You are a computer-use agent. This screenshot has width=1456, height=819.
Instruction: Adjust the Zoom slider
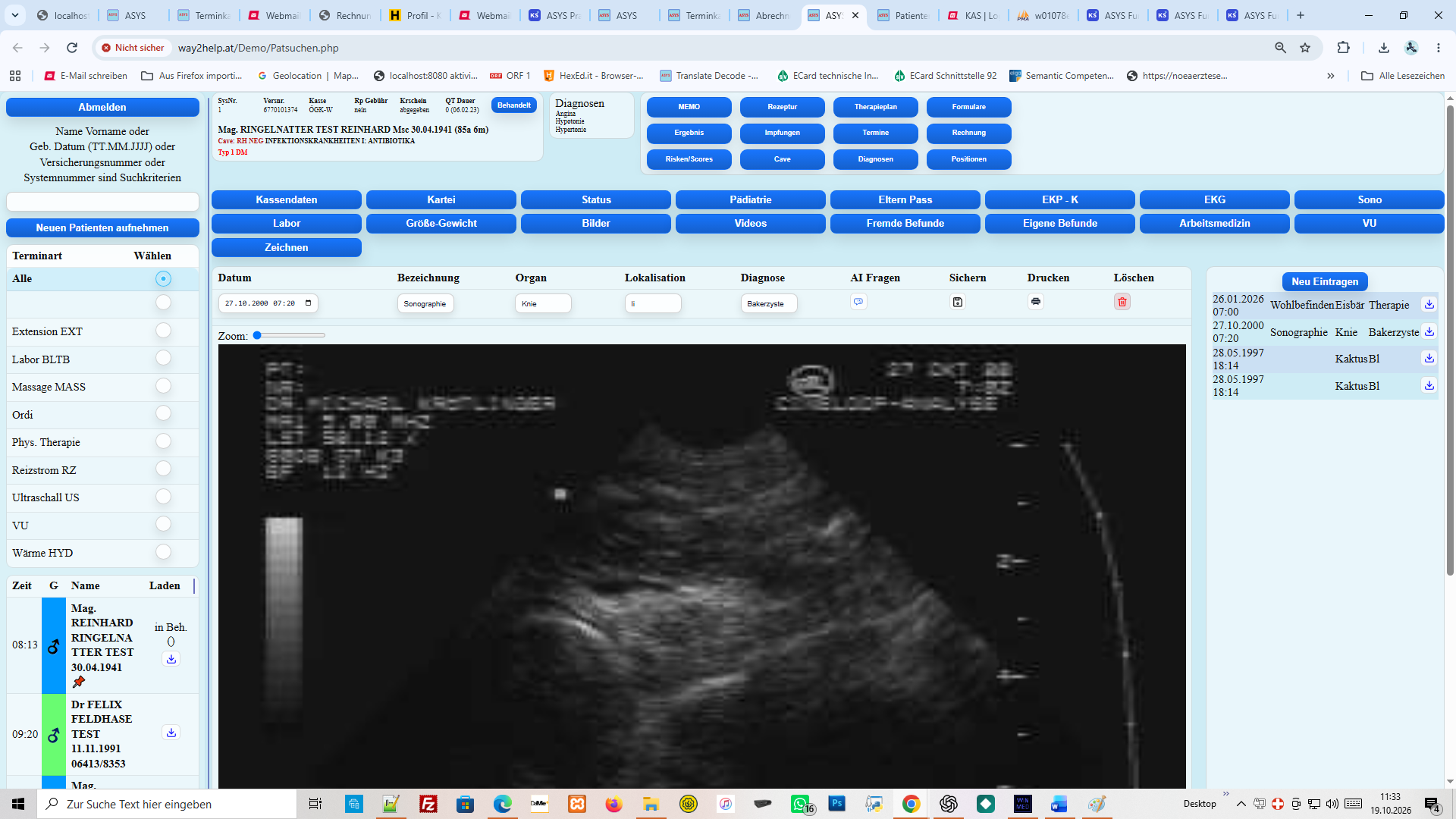coord(290,335)
